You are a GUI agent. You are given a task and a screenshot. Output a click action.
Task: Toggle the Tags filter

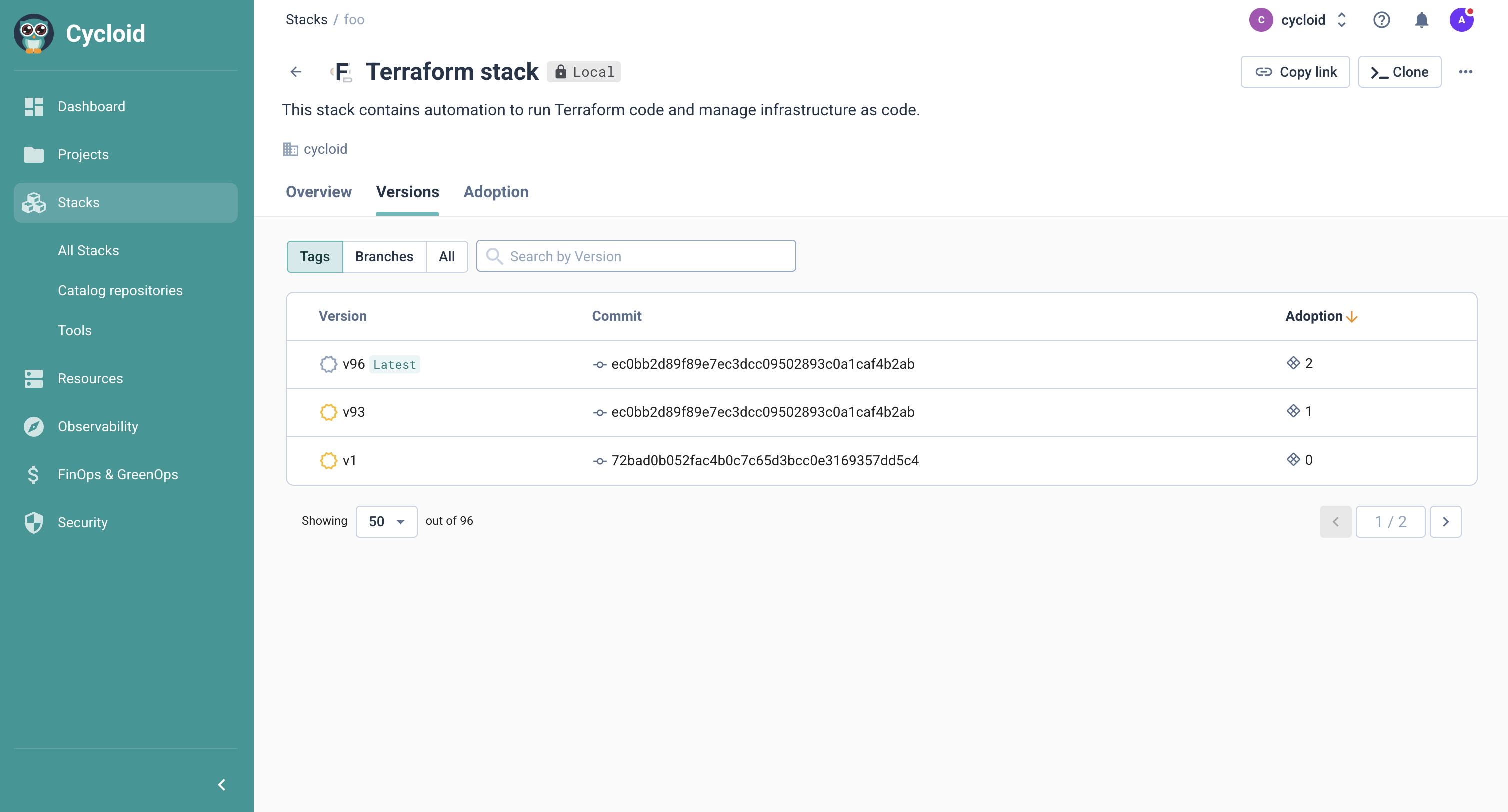[315, 256]
